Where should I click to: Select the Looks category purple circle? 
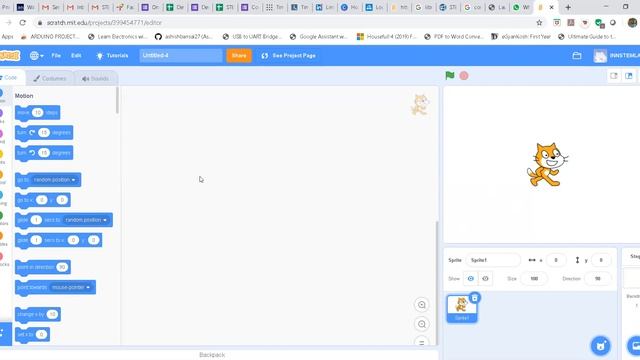(2, 113)
